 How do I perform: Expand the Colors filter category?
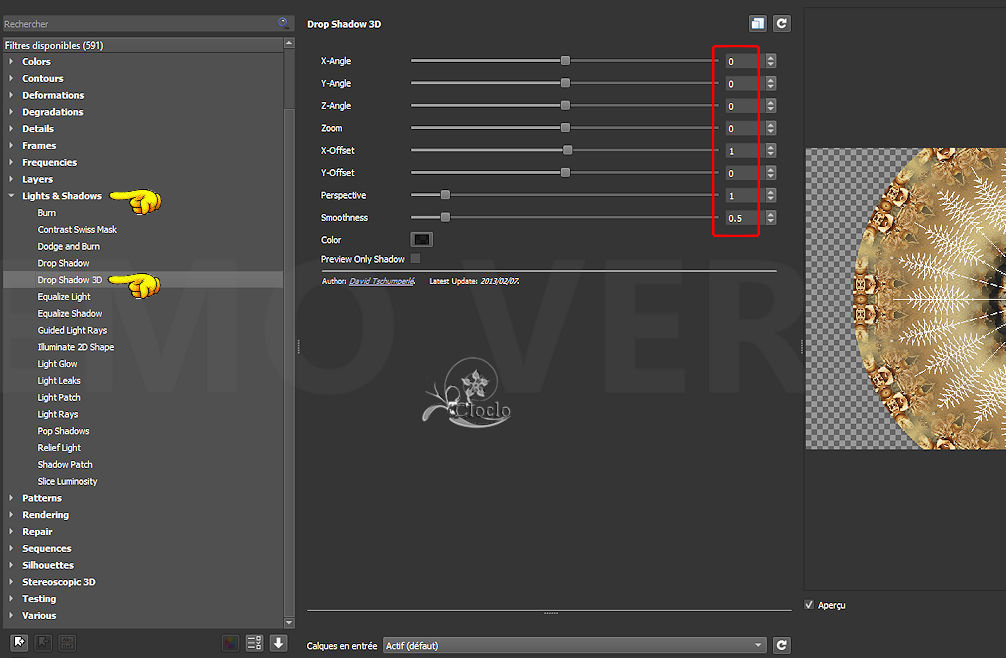tap(11, 62)
